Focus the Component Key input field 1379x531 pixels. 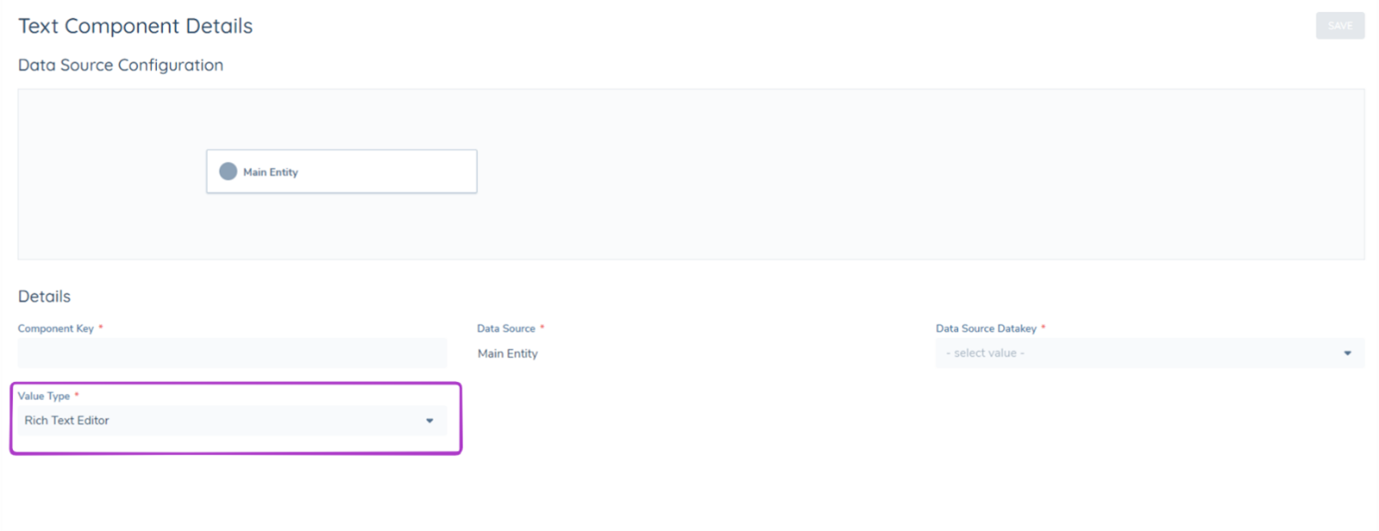click(x=232, y=353)
